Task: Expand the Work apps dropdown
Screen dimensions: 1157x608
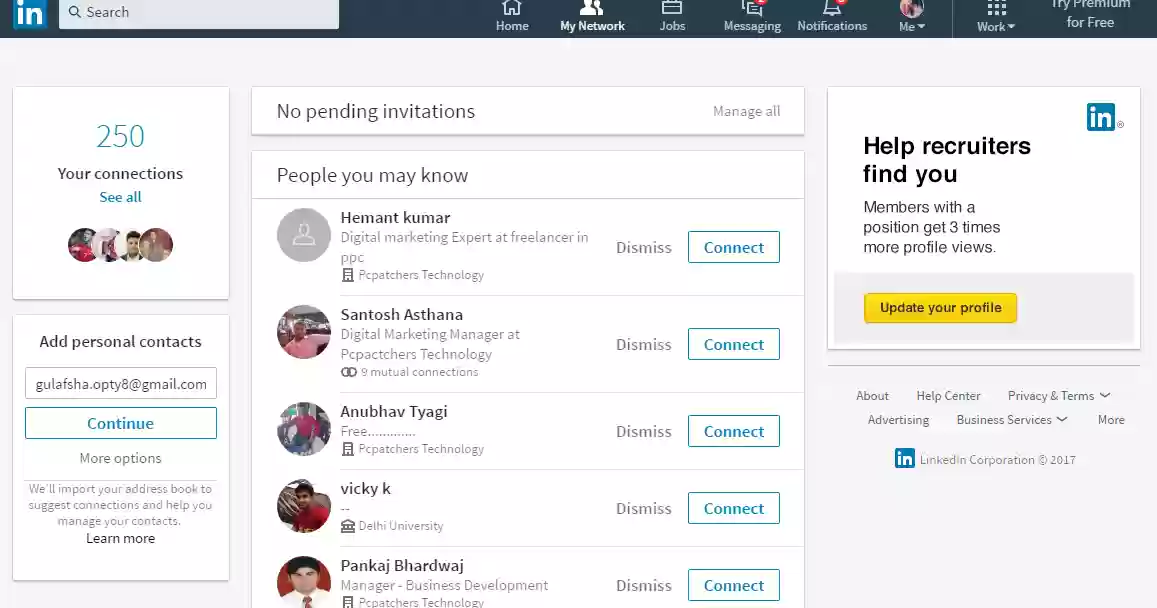Action: pos(996,16)
